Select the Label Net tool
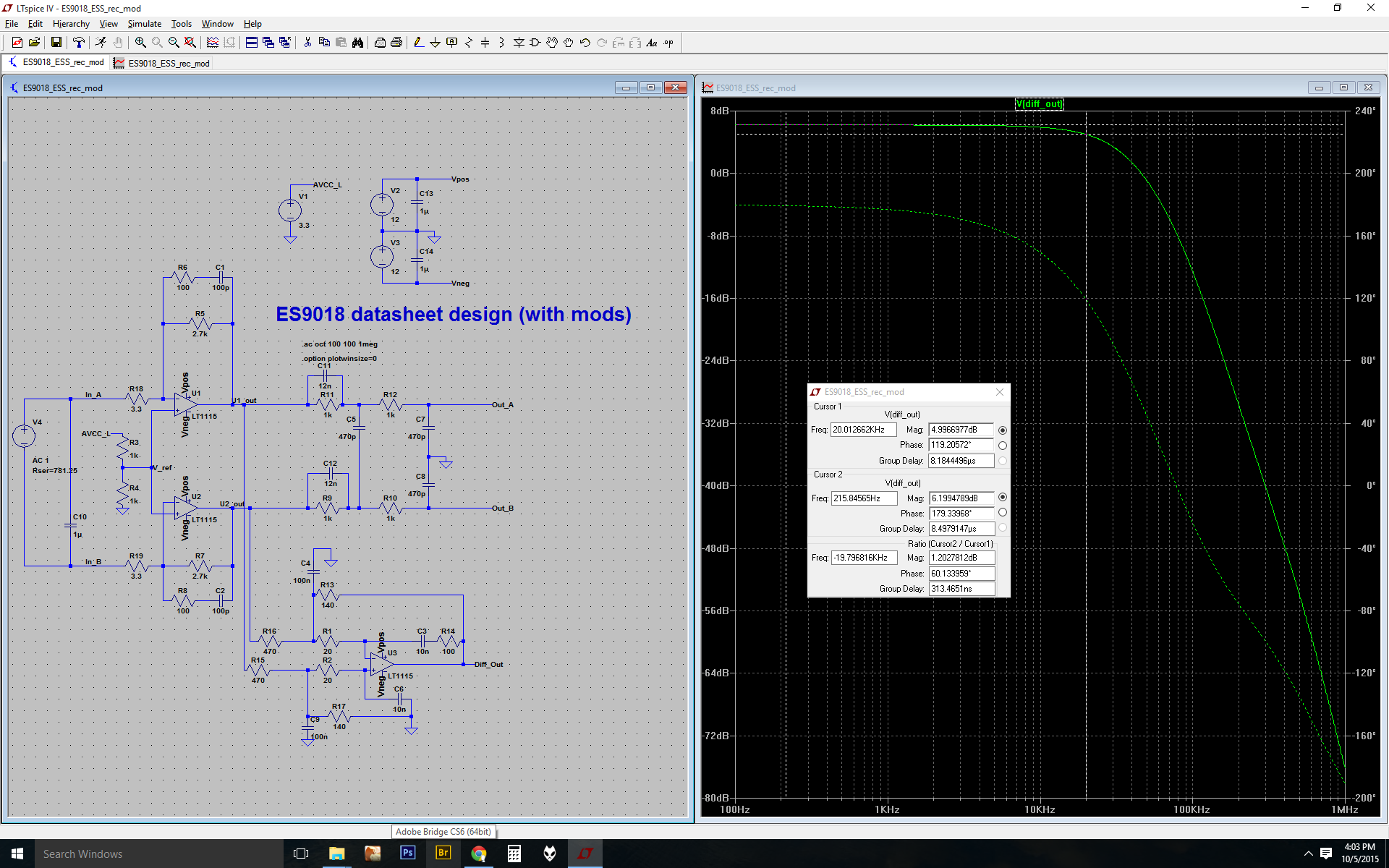This screenshot has height=868, width=1389. (x=452, y=43)
